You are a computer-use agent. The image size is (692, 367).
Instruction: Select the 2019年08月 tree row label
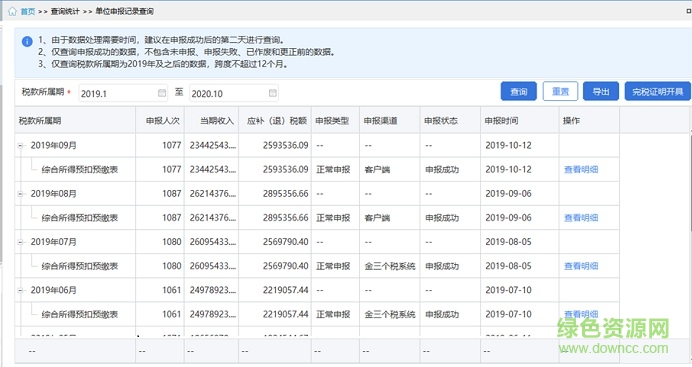point(53,194)
